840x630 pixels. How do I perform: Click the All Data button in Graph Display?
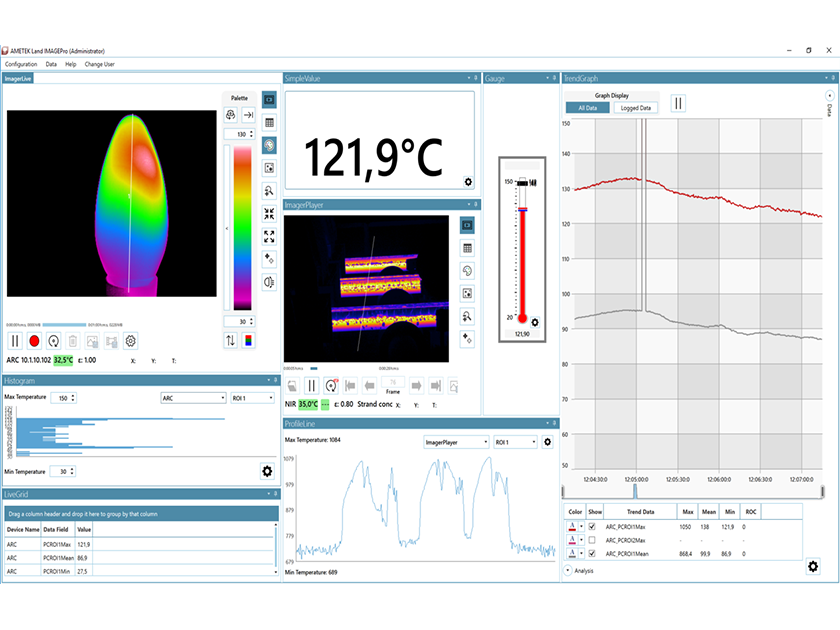coord(586,105)
